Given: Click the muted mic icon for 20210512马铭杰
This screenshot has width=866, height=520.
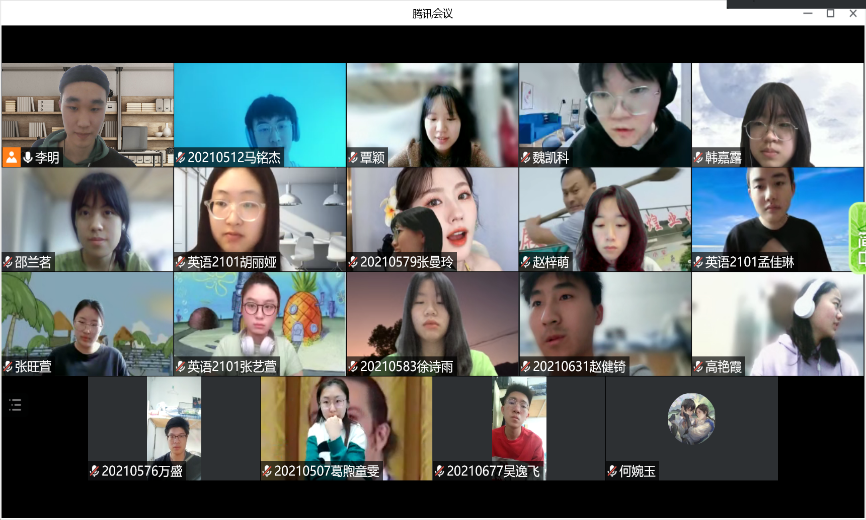Looking at the screenshot, I should click(181, 158).
